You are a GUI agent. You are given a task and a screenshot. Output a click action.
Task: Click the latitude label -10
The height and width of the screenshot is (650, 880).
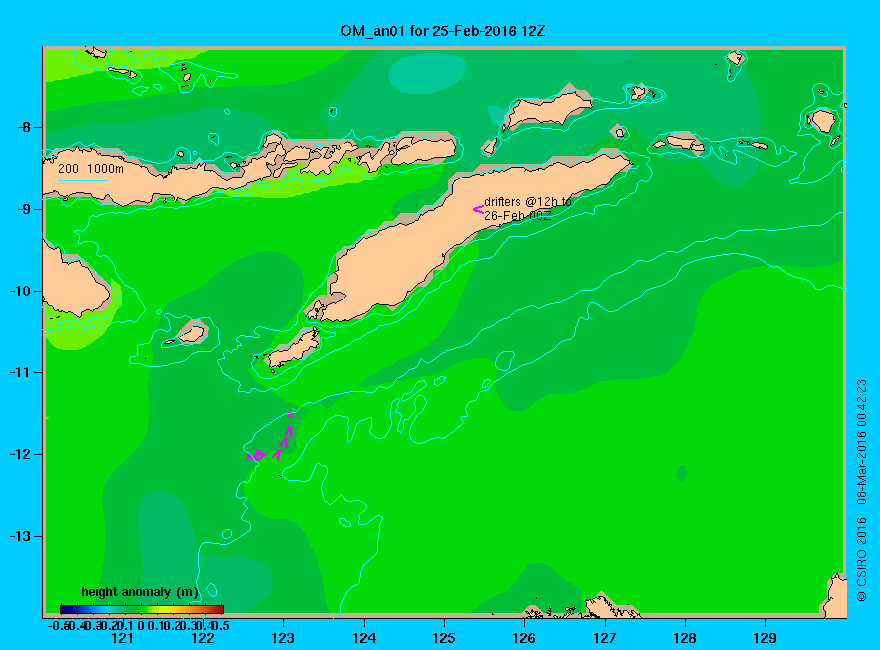tap(21, 291)
